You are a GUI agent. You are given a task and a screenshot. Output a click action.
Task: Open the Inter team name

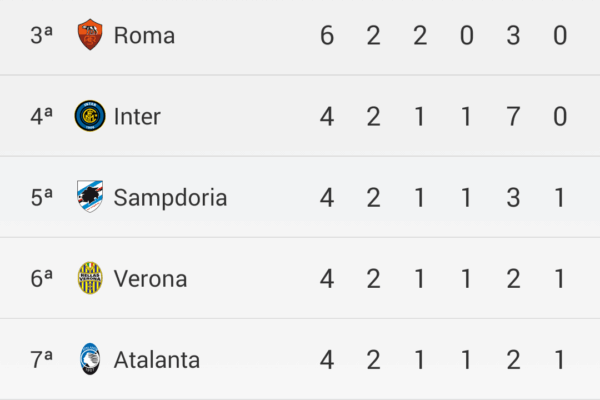[137, 117]
